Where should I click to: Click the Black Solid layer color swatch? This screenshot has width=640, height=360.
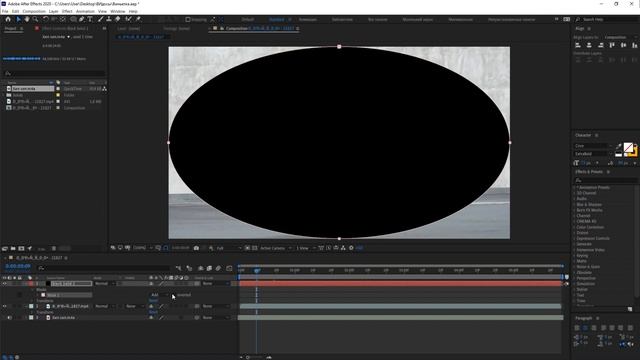pos(31,283)
